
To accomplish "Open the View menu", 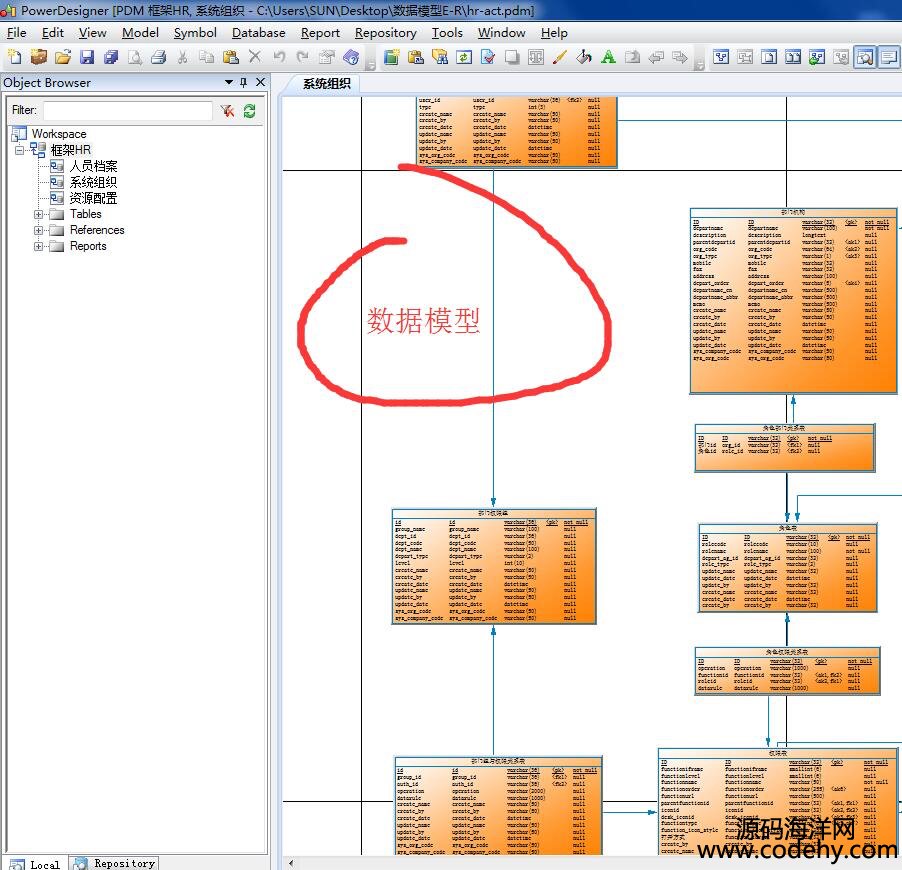I will pos(93,33).
